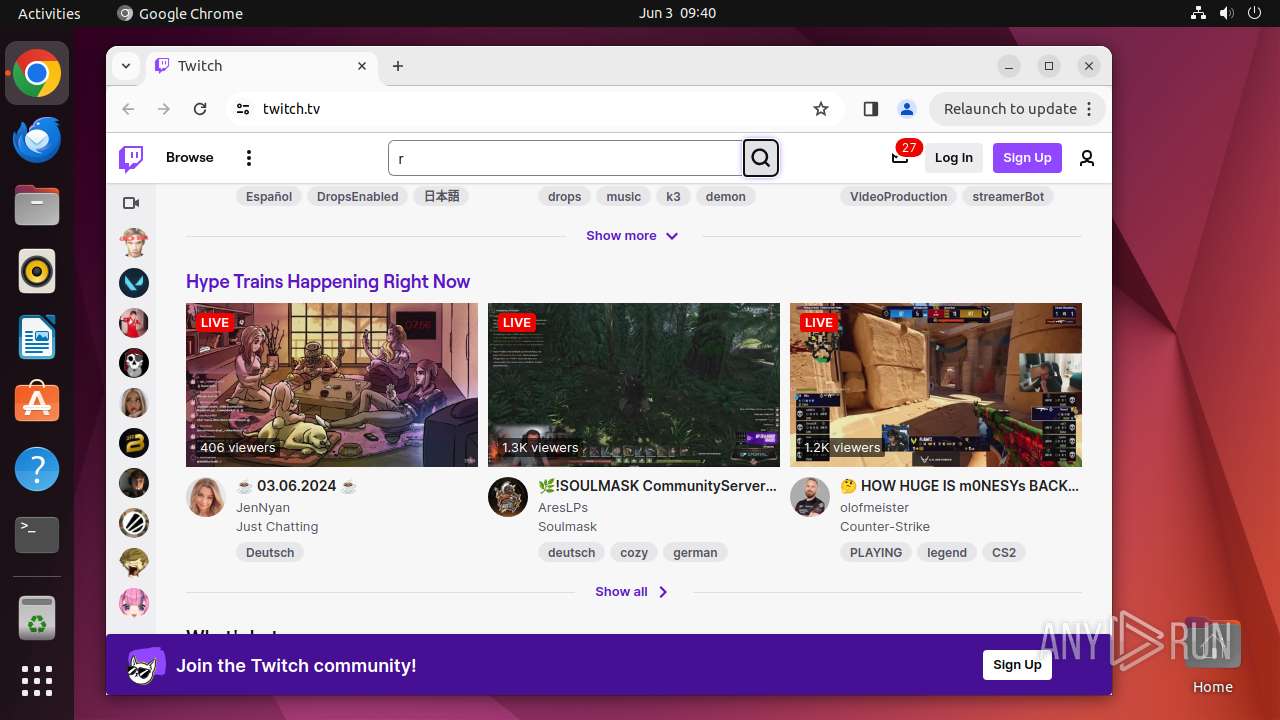The width and height of the screenshot is (1280, 720).
Task: Open the skull mask sidebar avatar
Action: click(x=134, y=363)
